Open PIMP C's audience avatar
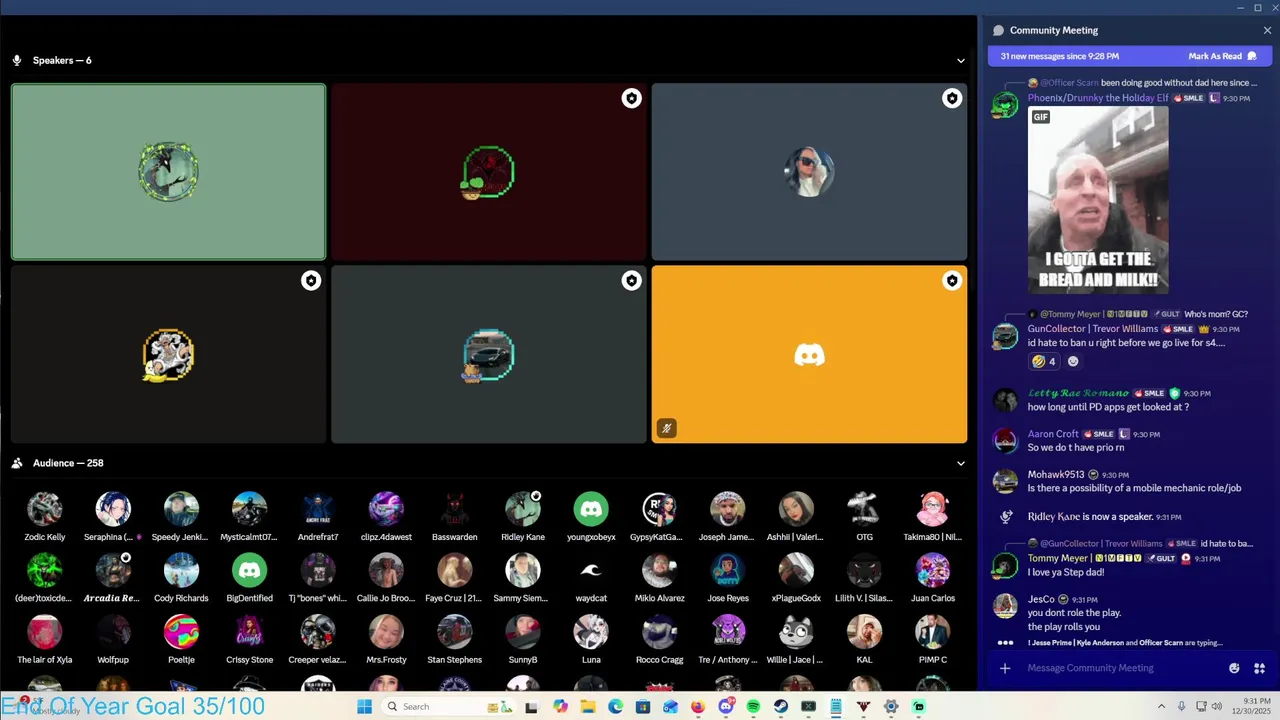 pos(932,632)
